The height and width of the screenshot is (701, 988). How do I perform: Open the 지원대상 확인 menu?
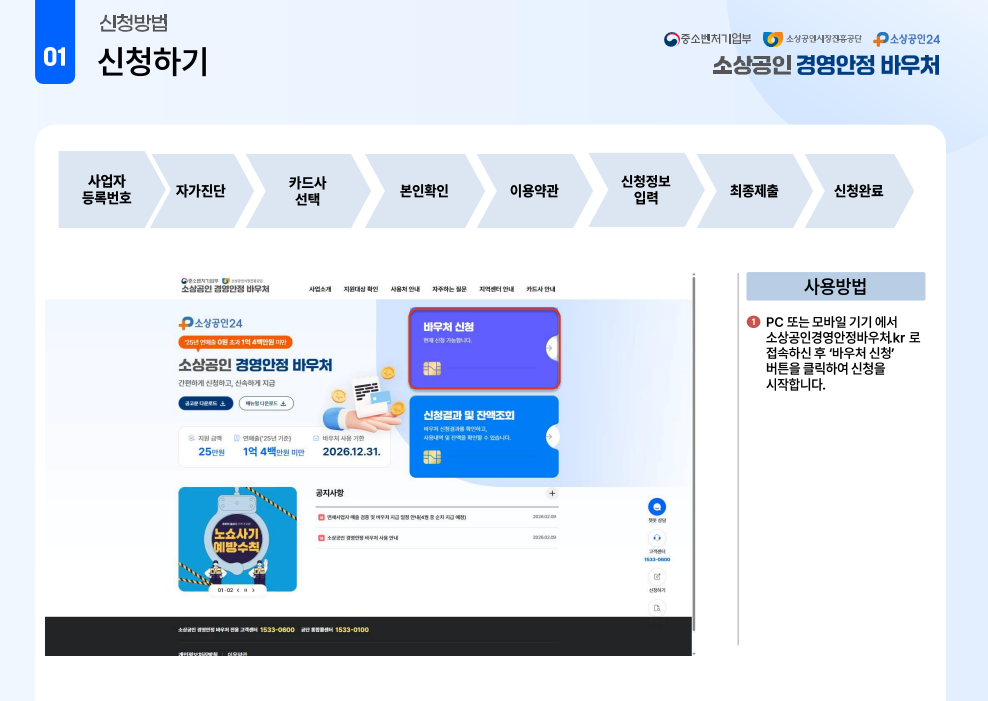360,289
